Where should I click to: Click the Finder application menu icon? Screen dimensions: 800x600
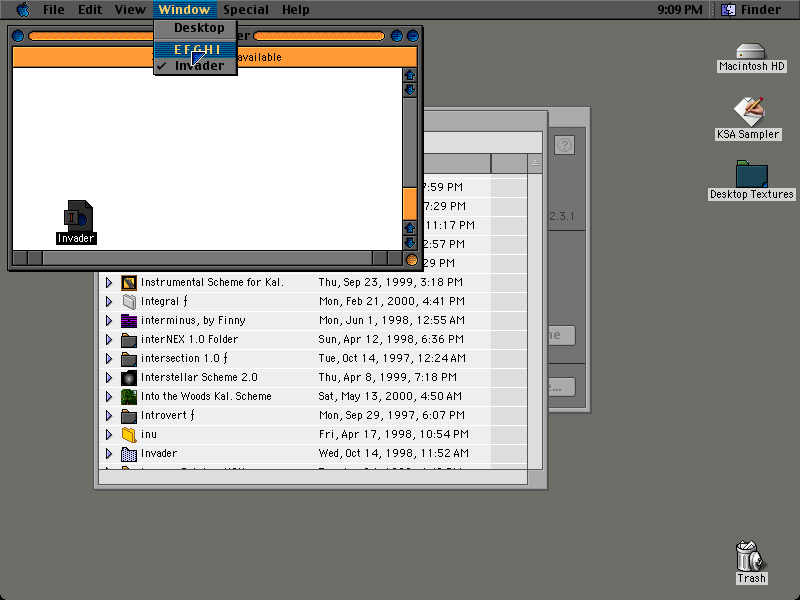(728, 9)
